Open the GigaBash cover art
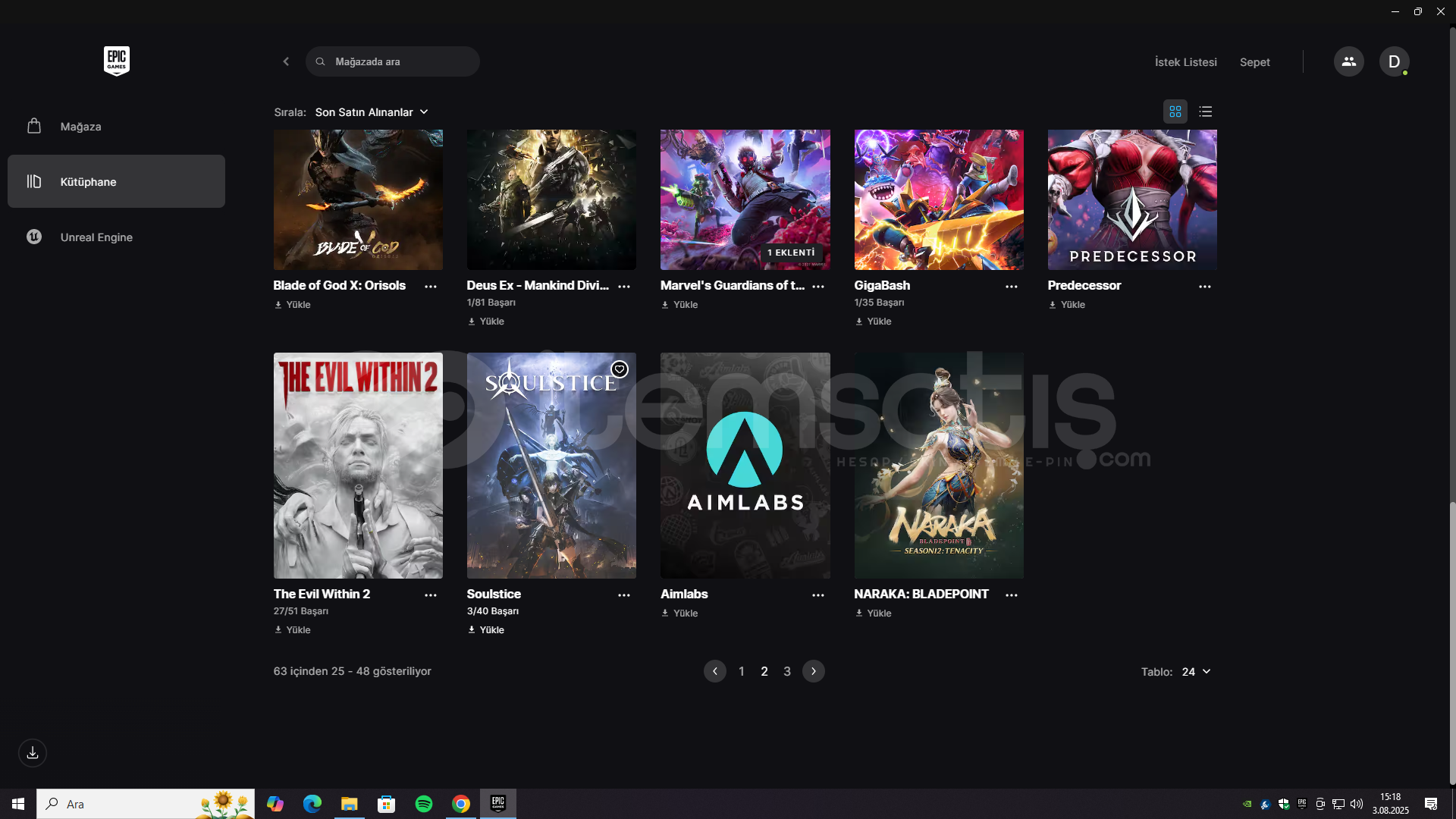The width and height of the screenshot is (1456, 819). 939,199
